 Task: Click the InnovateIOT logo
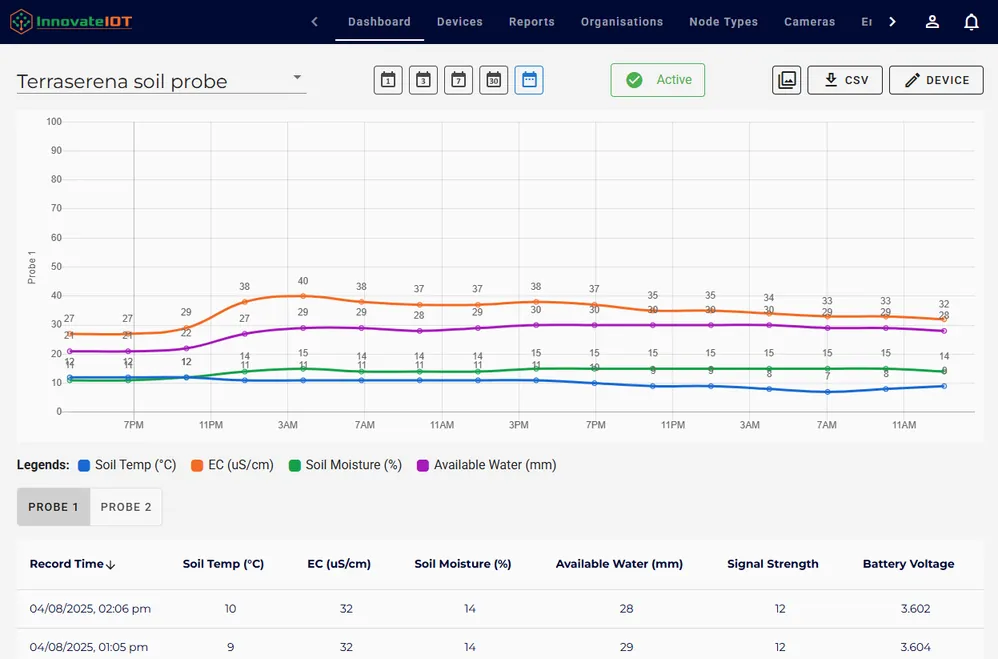71,22
